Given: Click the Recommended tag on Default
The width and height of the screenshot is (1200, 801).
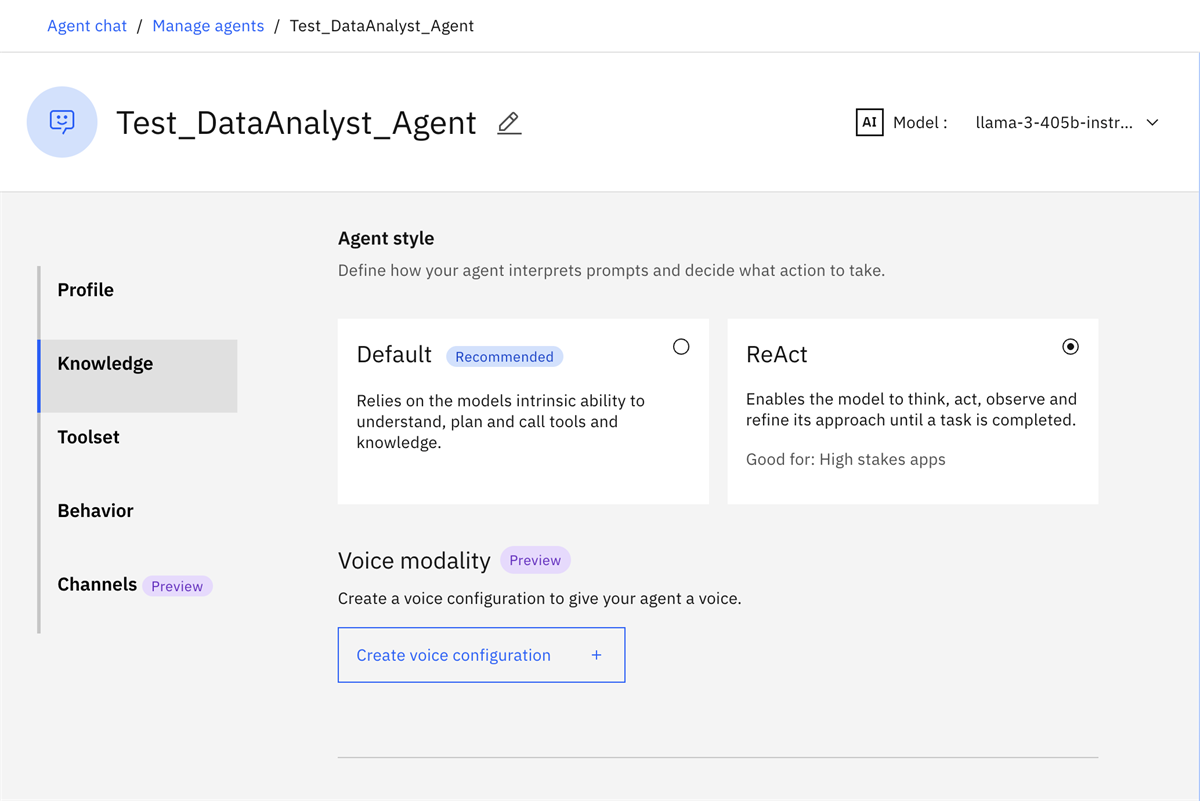Looking at the screenshot, I should 504,357.
